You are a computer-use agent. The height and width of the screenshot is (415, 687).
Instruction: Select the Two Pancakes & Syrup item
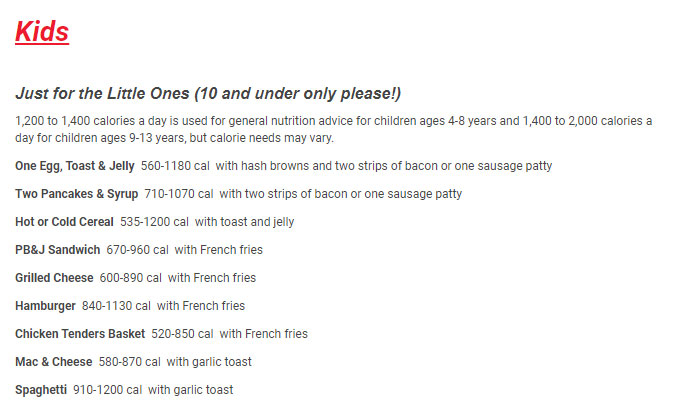tap(76, 194)
